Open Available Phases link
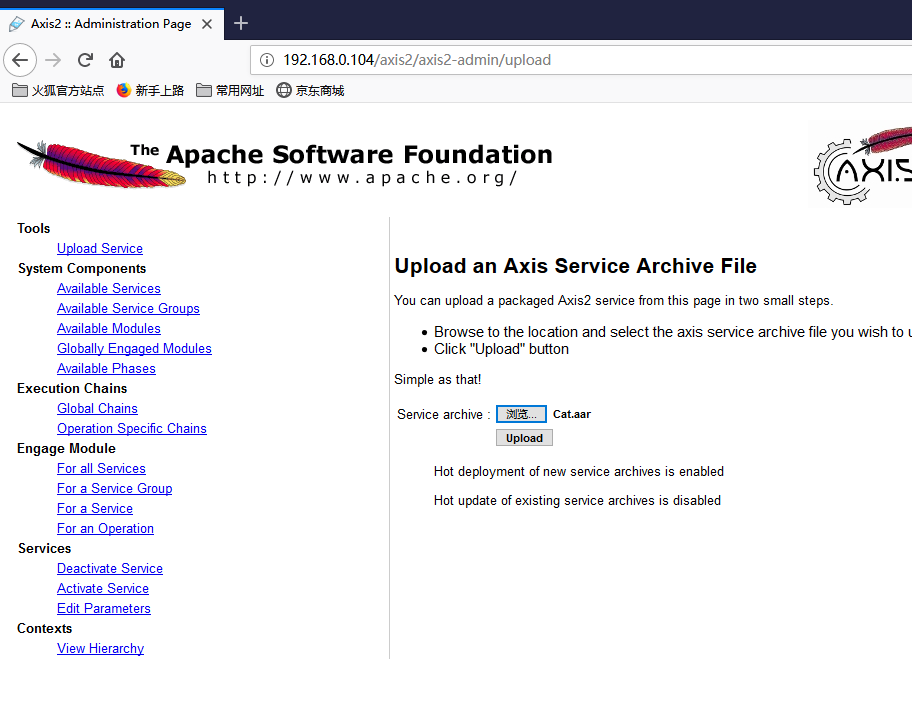912x725 pixels. (106, 368)
